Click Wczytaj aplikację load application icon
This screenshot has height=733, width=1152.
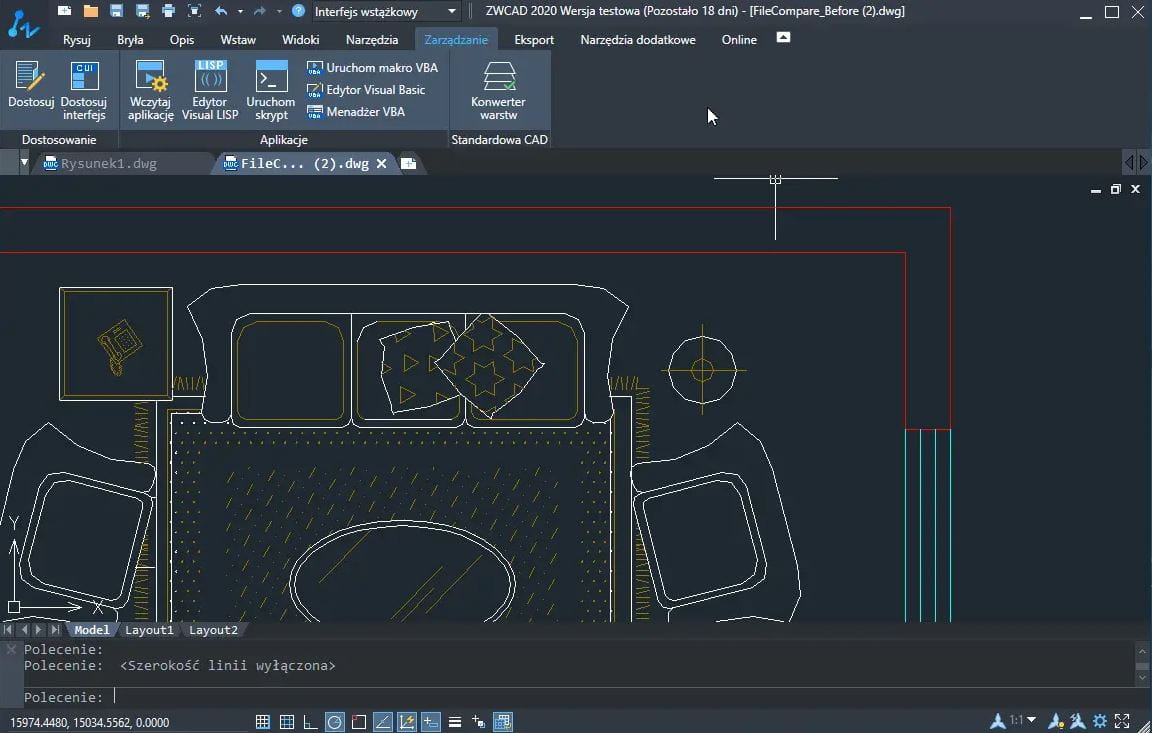(x=151, y=90)
